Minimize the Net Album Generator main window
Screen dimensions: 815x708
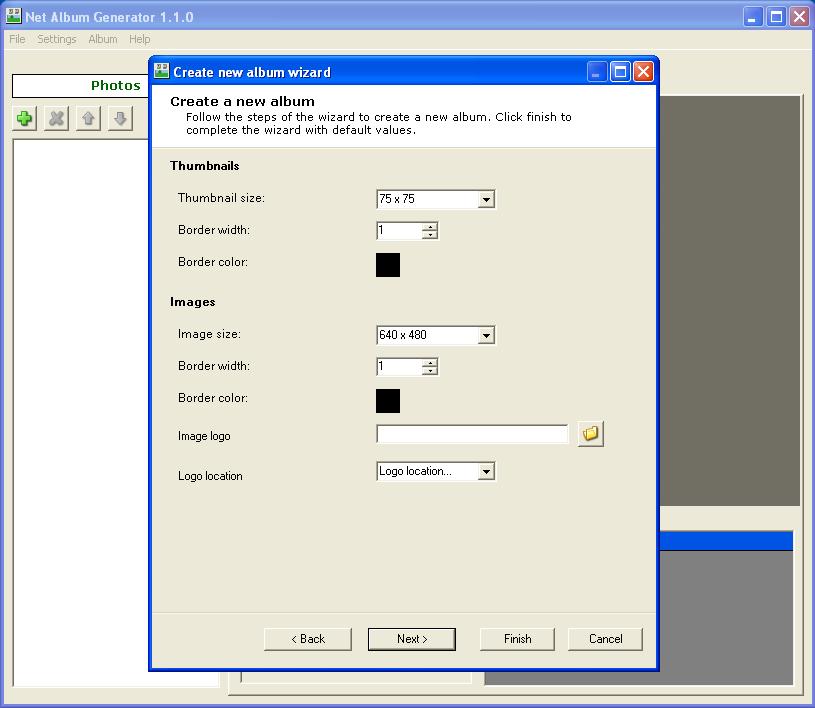(x=751, y=17)
